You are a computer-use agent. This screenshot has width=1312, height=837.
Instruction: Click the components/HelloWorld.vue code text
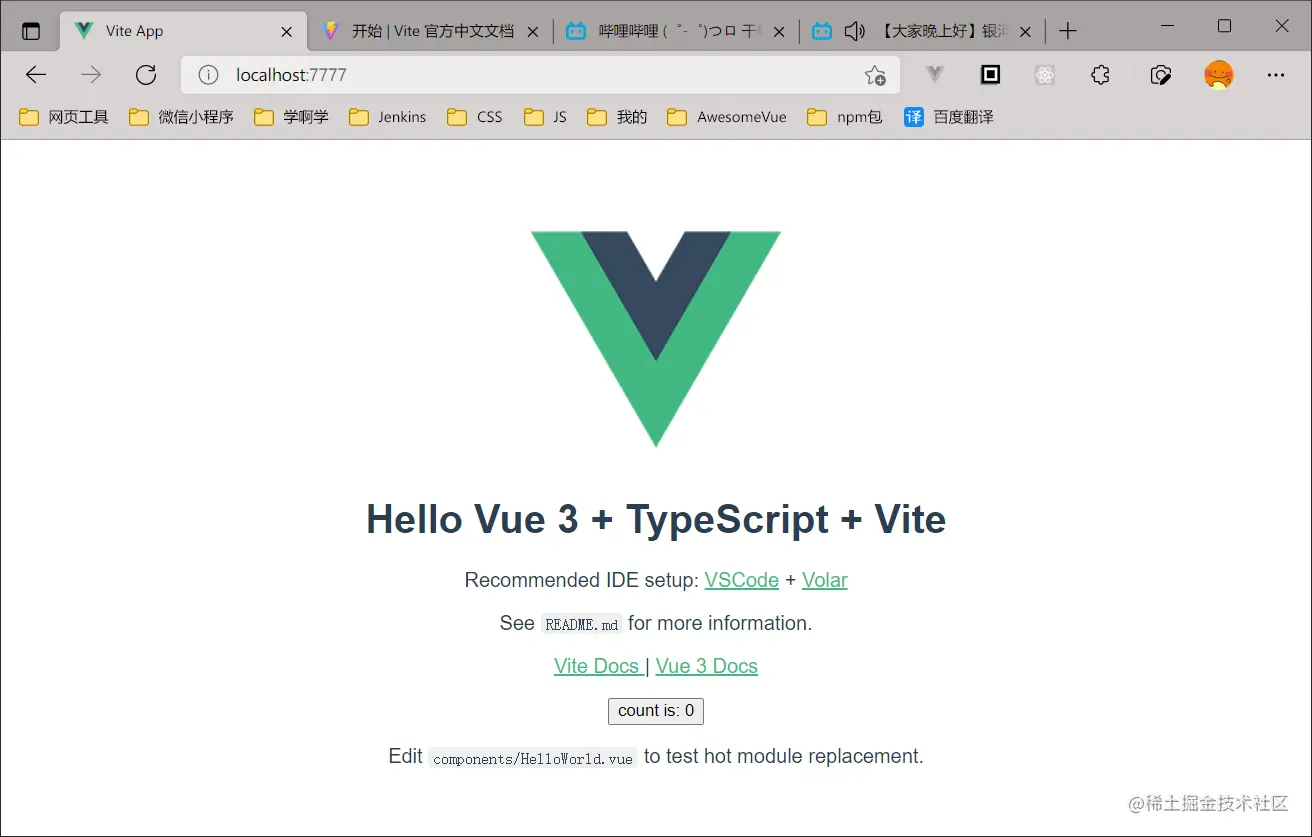click(533, 758)
